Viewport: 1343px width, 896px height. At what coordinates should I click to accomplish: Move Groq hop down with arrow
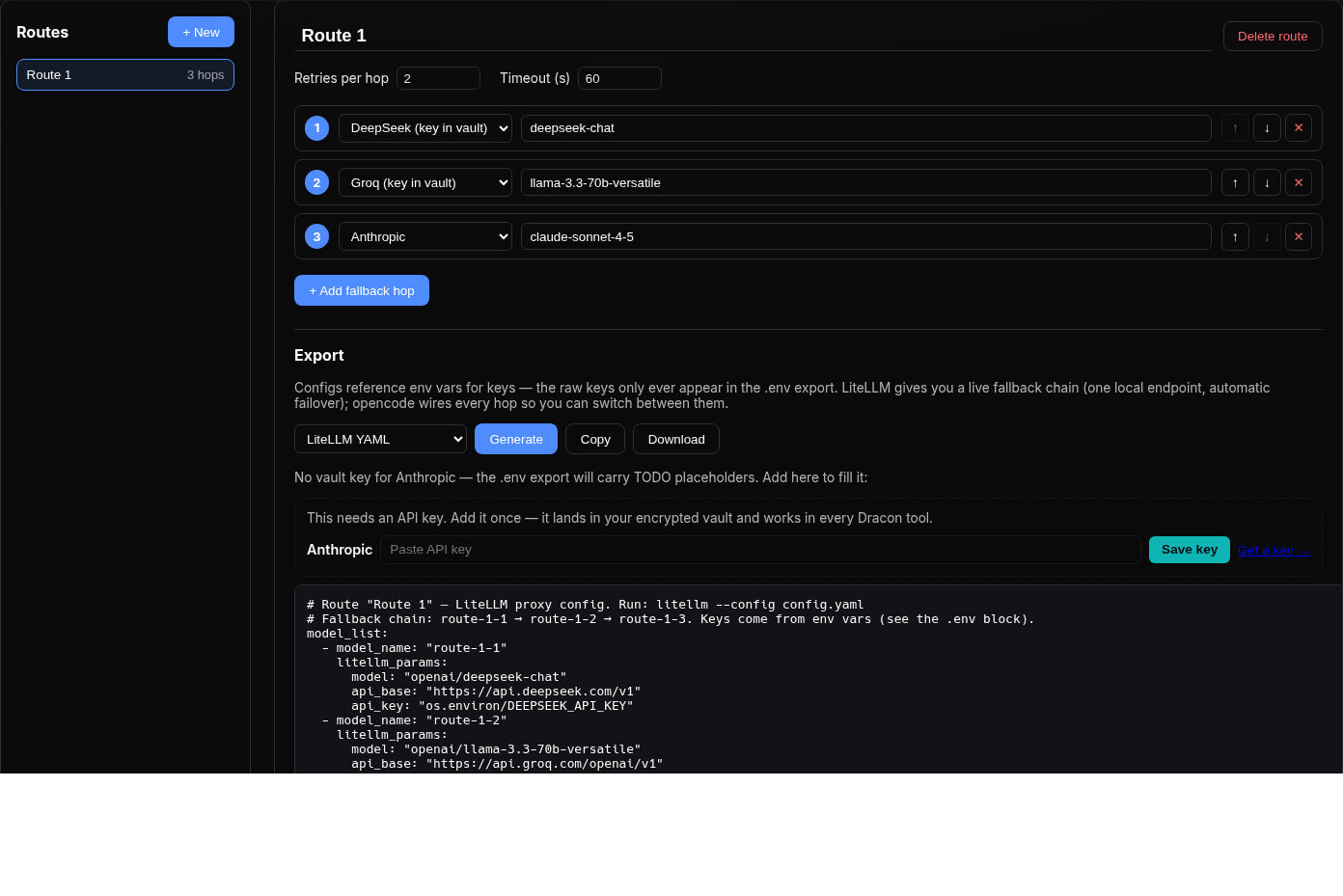click(1267, 182)
